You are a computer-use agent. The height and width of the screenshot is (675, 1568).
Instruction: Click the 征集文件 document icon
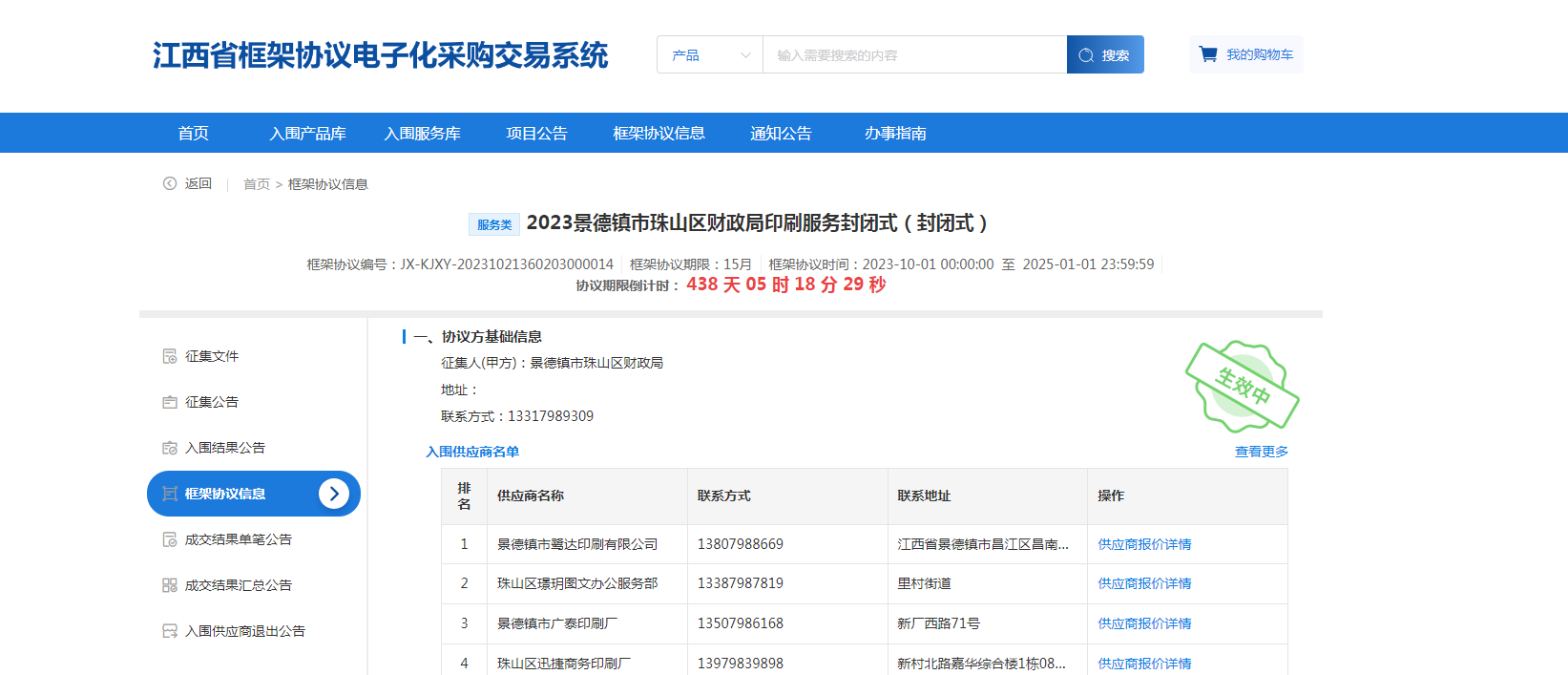click(170, 356)
